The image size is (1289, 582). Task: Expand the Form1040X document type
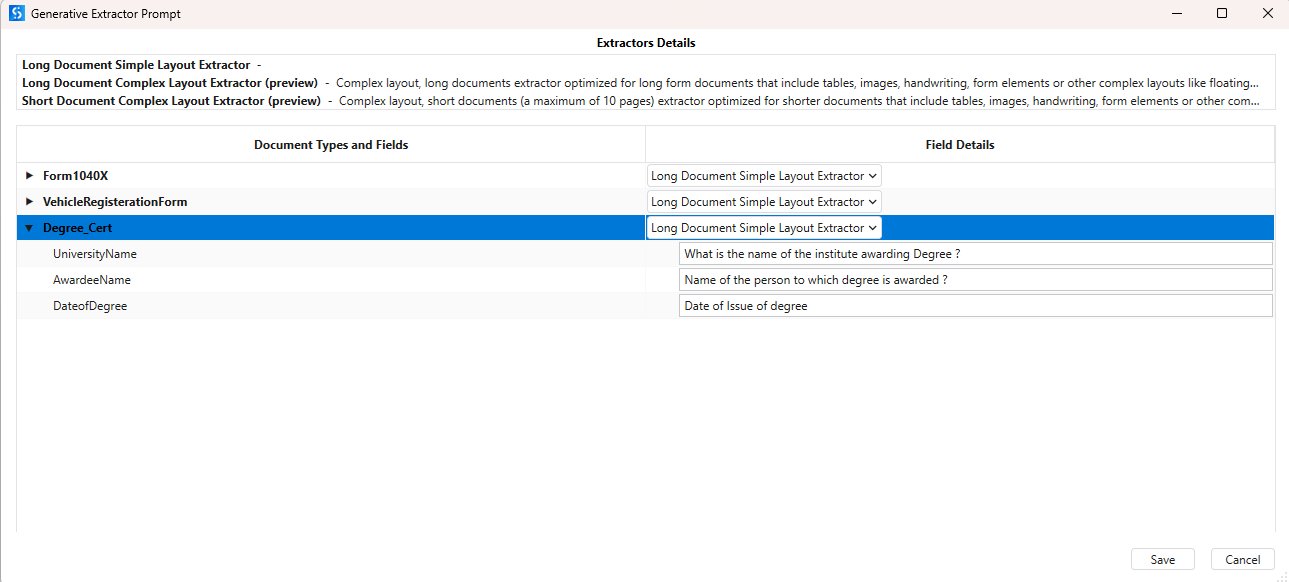(x=29, y=176)
